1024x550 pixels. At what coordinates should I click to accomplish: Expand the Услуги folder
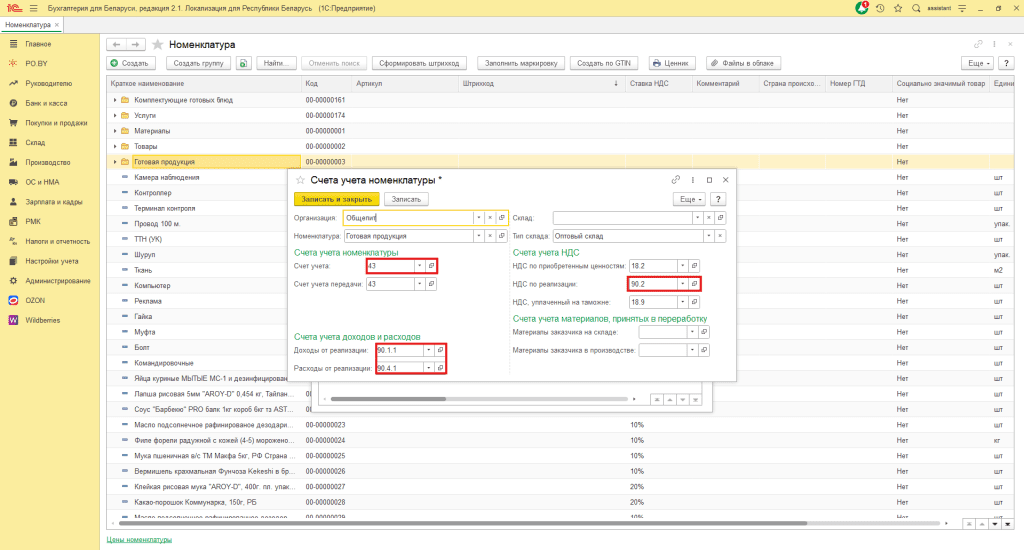pyautogui.click(x=115, y=116)
